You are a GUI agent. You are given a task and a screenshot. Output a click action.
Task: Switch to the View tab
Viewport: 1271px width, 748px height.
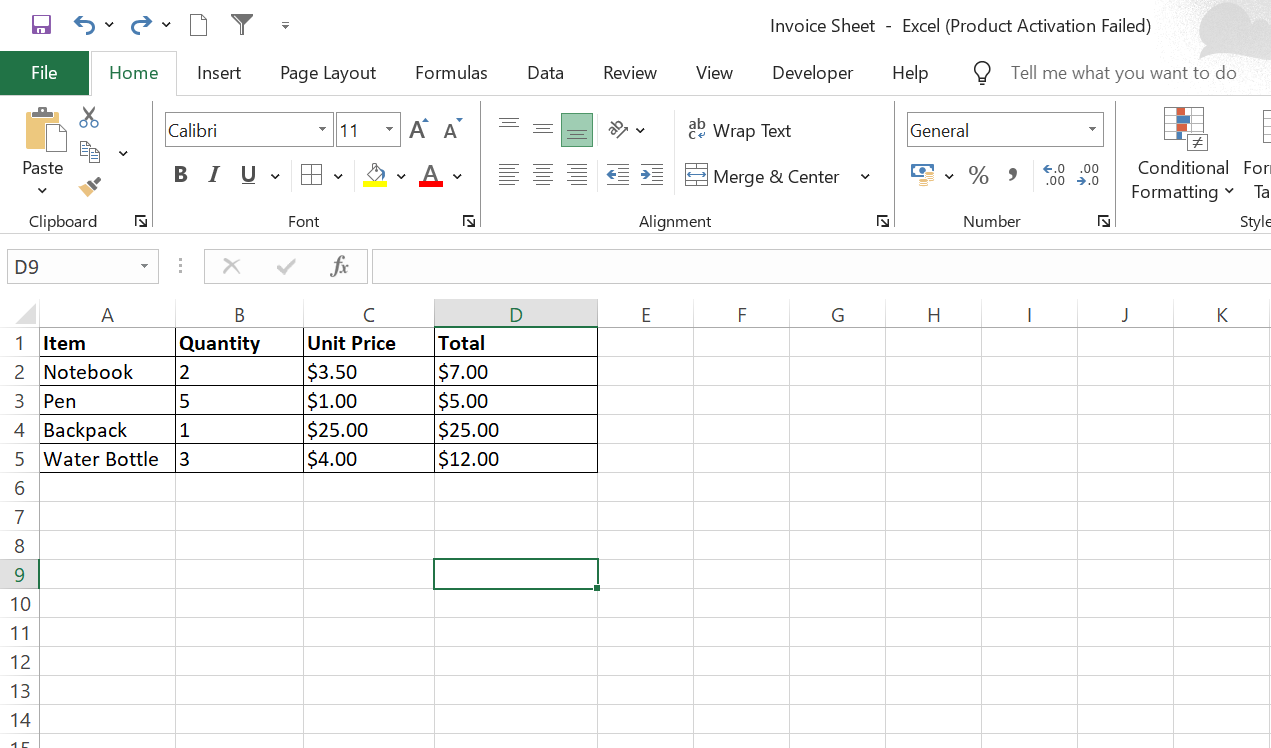pos(714,73)
